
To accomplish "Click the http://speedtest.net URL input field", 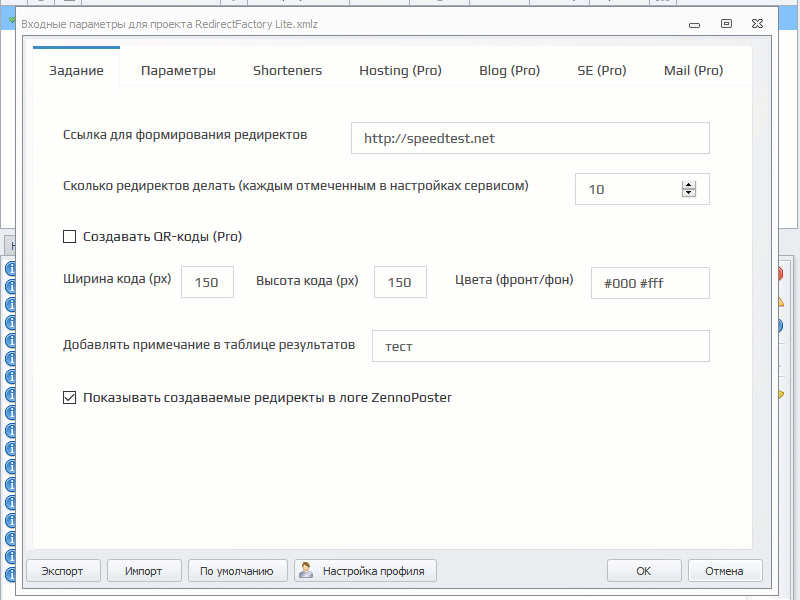I will (529, 138).
